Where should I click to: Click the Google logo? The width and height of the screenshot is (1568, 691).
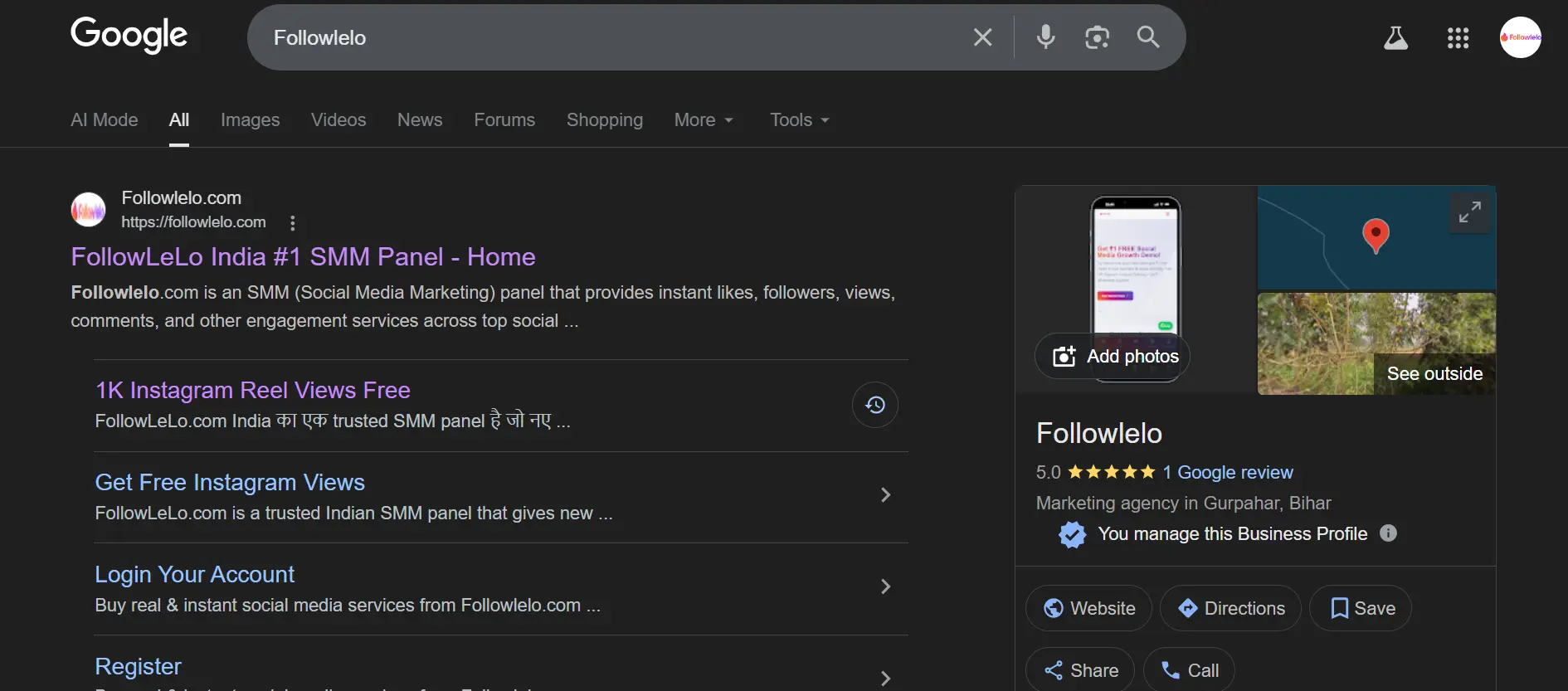129,36
